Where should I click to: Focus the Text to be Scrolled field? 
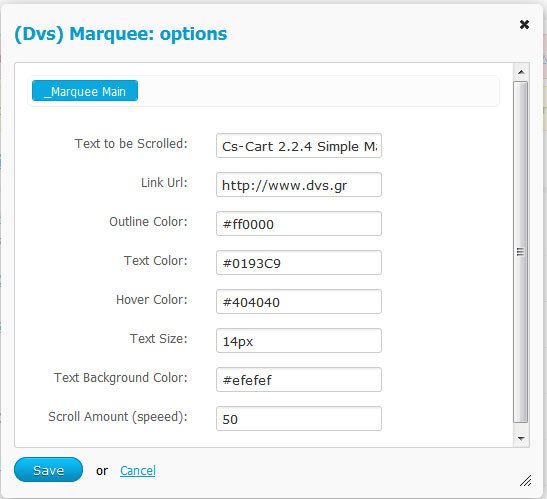[299, 146]
